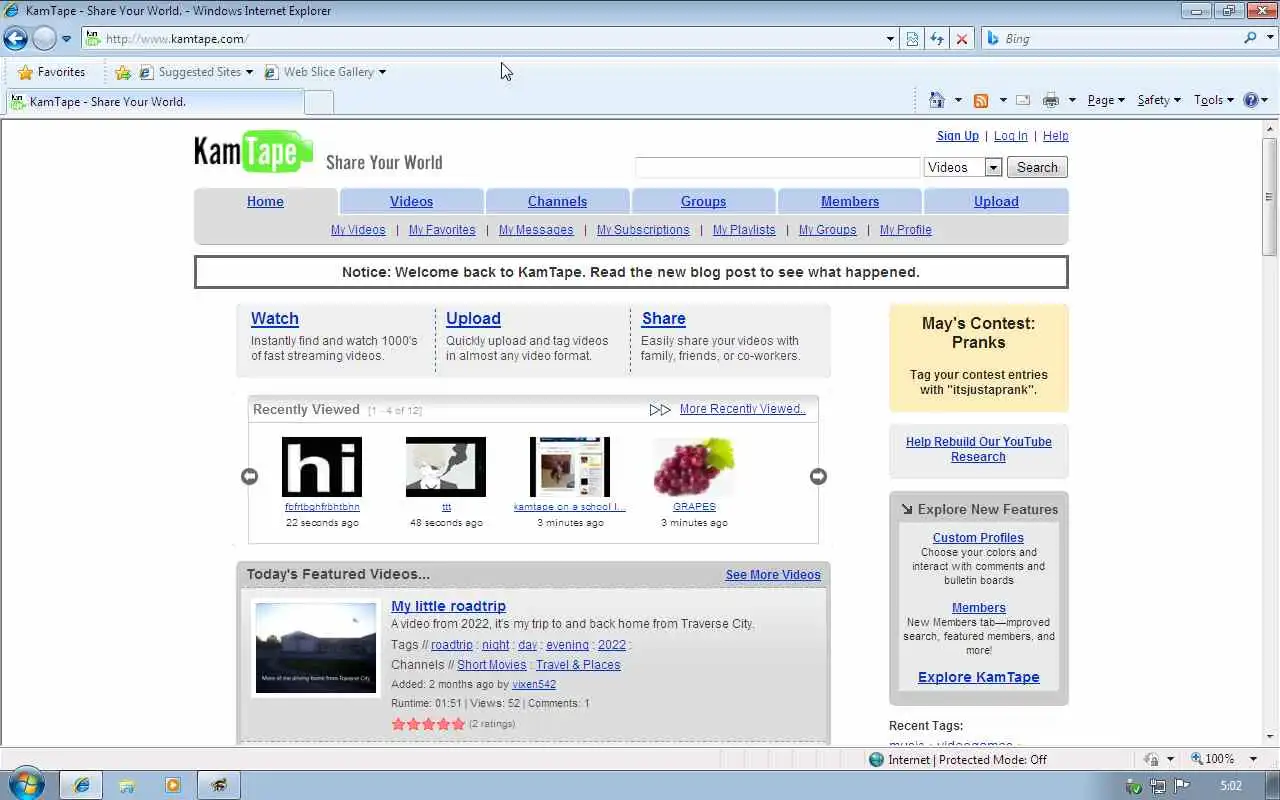Click the Search button

click(1037, 167)
